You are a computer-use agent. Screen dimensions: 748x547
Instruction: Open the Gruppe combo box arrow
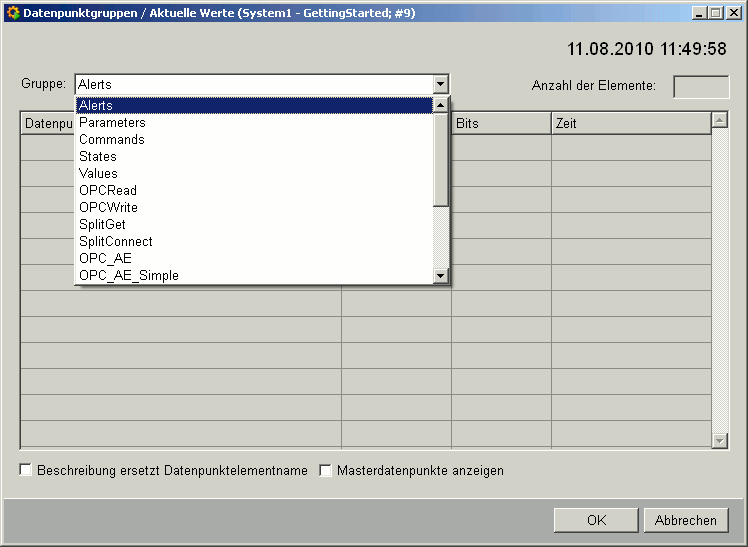(x=440, y=85)
